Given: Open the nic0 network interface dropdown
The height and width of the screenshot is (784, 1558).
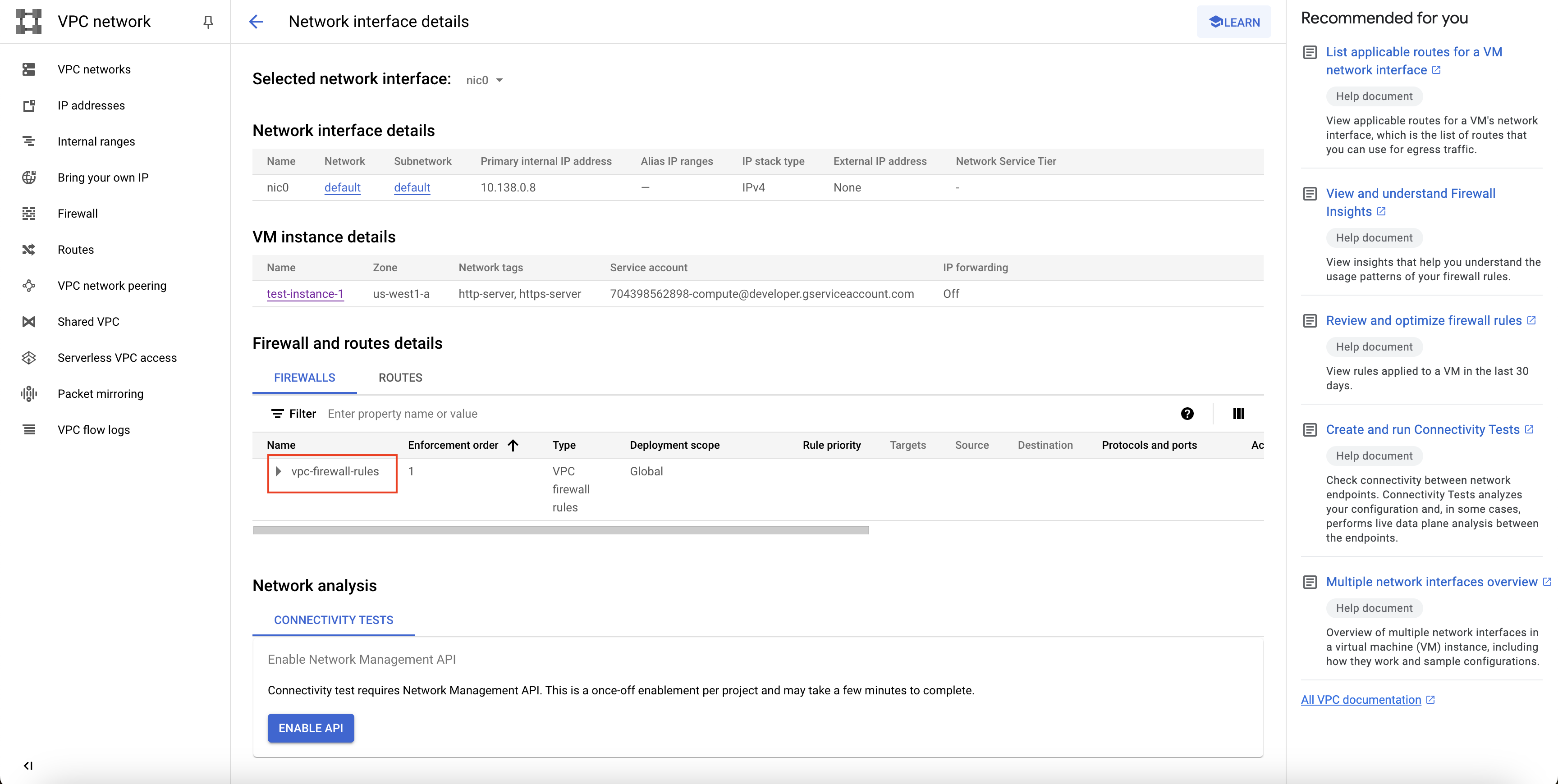Looking at the screenshot, I should (x=485, y=80).
